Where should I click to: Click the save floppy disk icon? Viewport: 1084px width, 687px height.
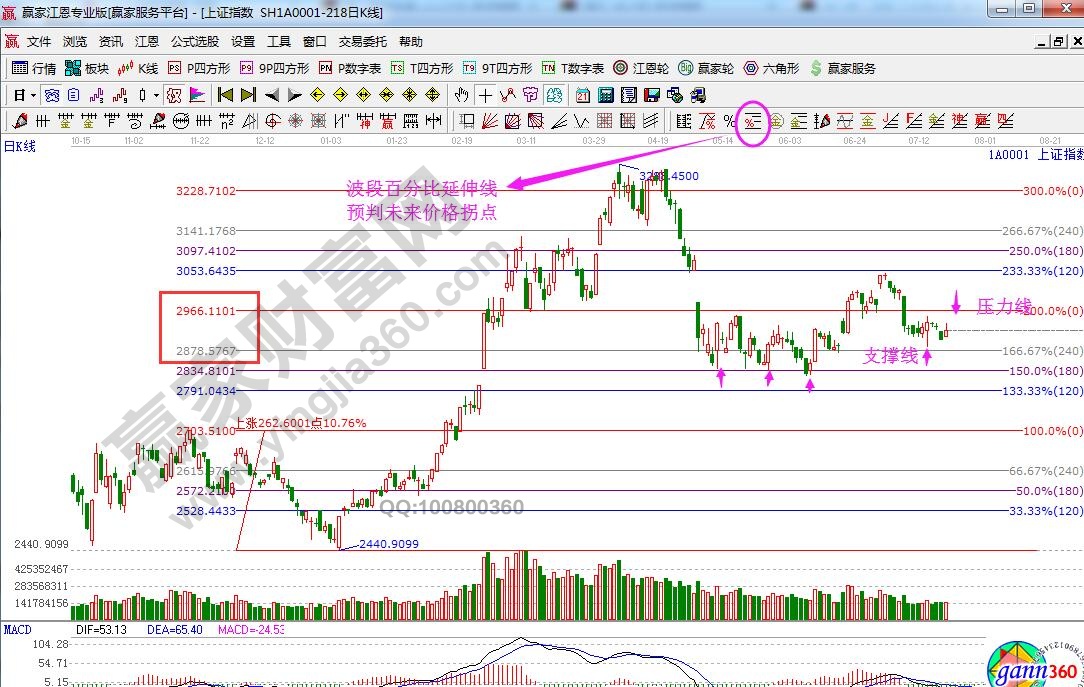tap(652, 95)
